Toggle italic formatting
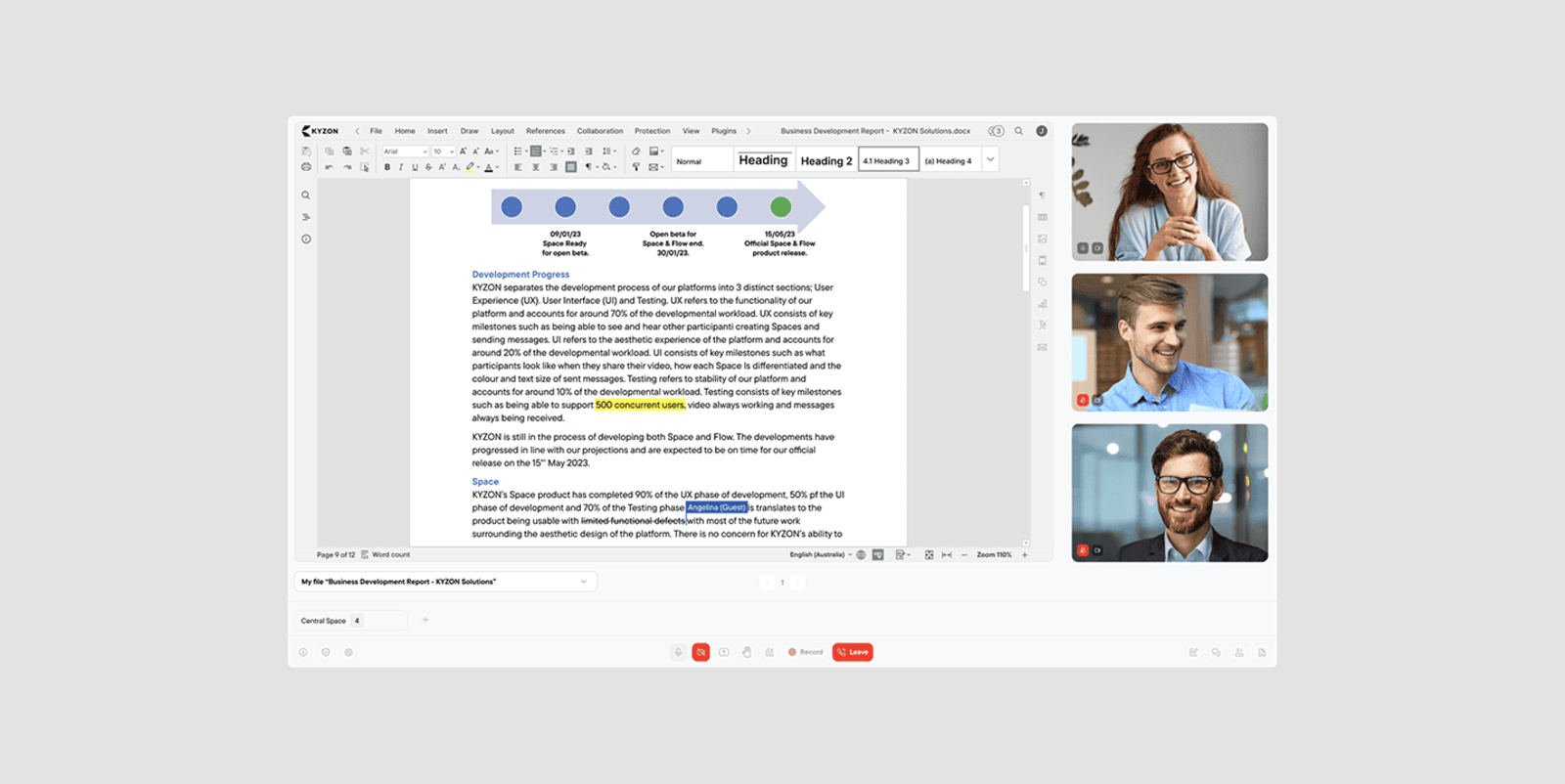 point(401,167)
